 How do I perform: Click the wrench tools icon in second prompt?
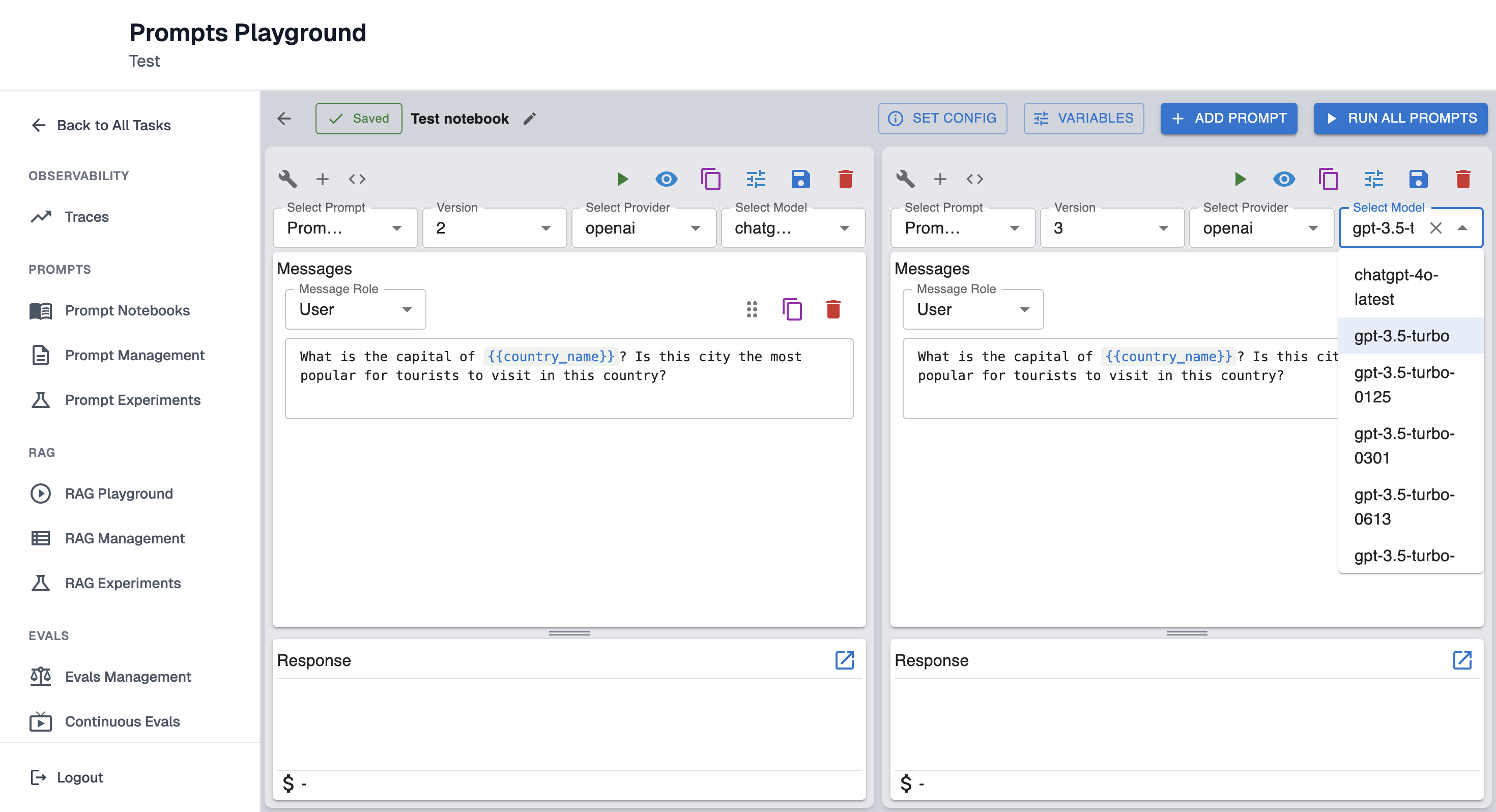[x=905, y=179]
